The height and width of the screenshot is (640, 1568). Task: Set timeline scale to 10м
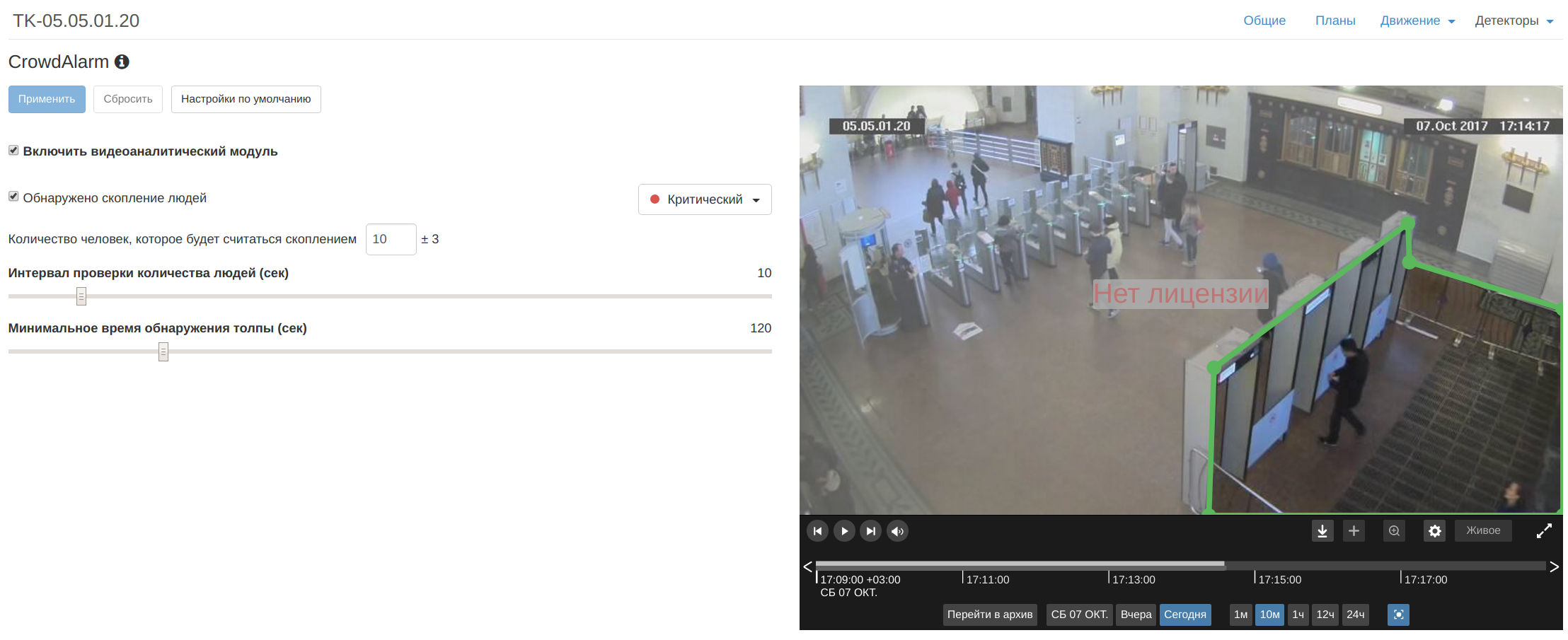(x=1269, y=615)
